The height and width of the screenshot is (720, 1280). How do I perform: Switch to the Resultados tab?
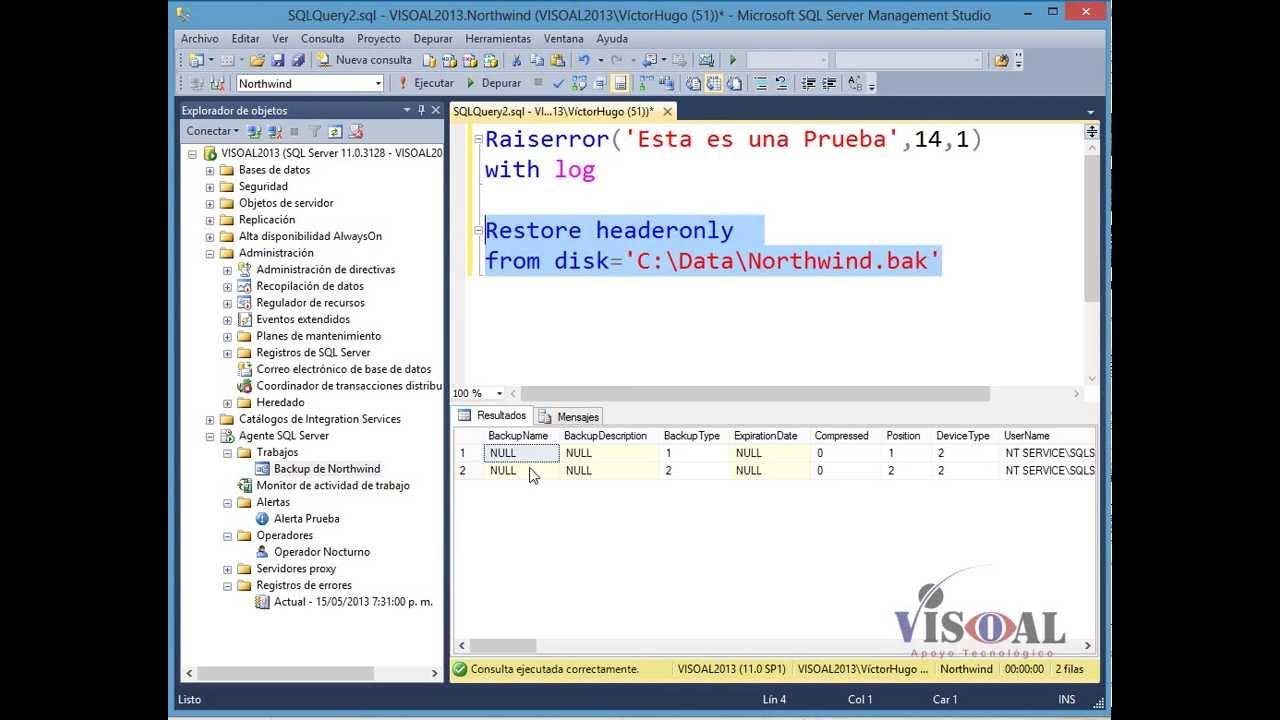[493, 415]
